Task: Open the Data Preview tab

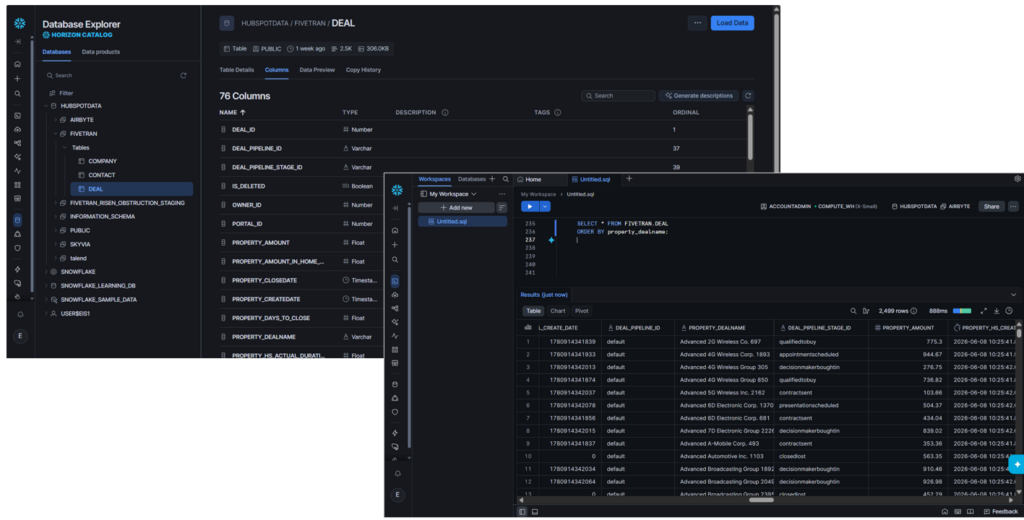Action: [x=317, y=70]
